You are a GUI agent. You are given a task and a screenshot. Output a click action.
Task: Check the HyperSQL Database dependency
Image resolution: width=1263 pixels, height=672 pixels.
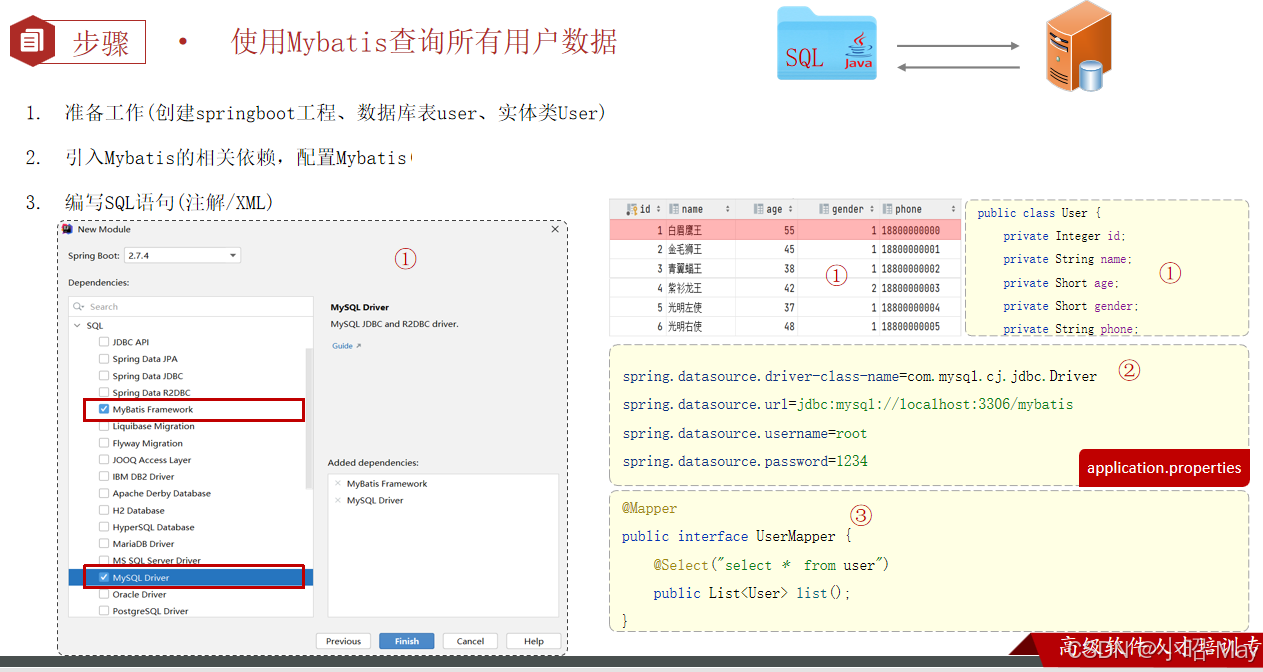tap(104, 527)
